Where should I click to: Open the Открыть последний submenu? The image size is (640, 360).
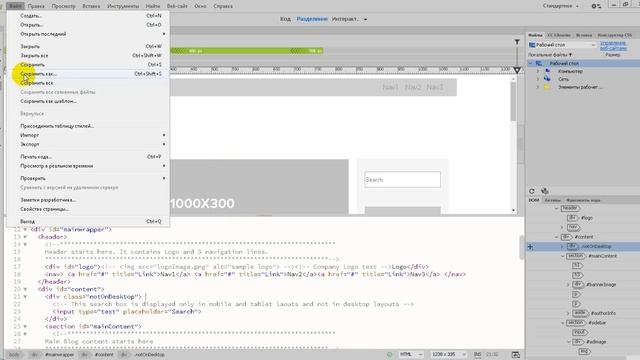[x=88, y=34]
